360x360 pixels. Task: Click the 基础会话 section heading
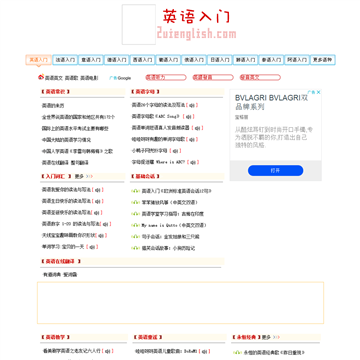tap(145, 176)
